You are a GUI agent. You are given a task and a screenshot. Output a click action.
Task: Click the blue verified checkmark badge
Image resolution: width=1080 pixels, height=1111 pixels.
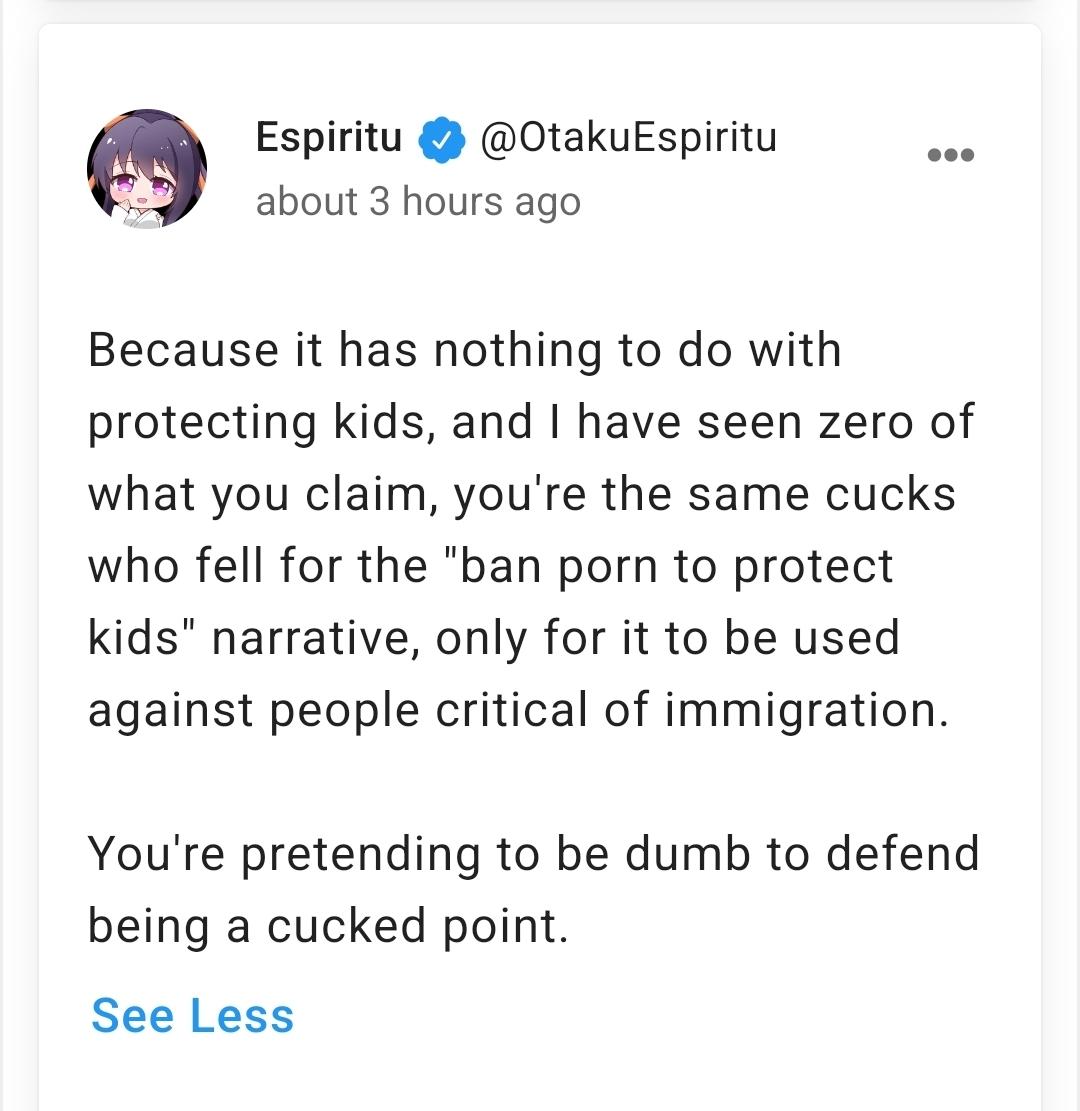point(442,140)
